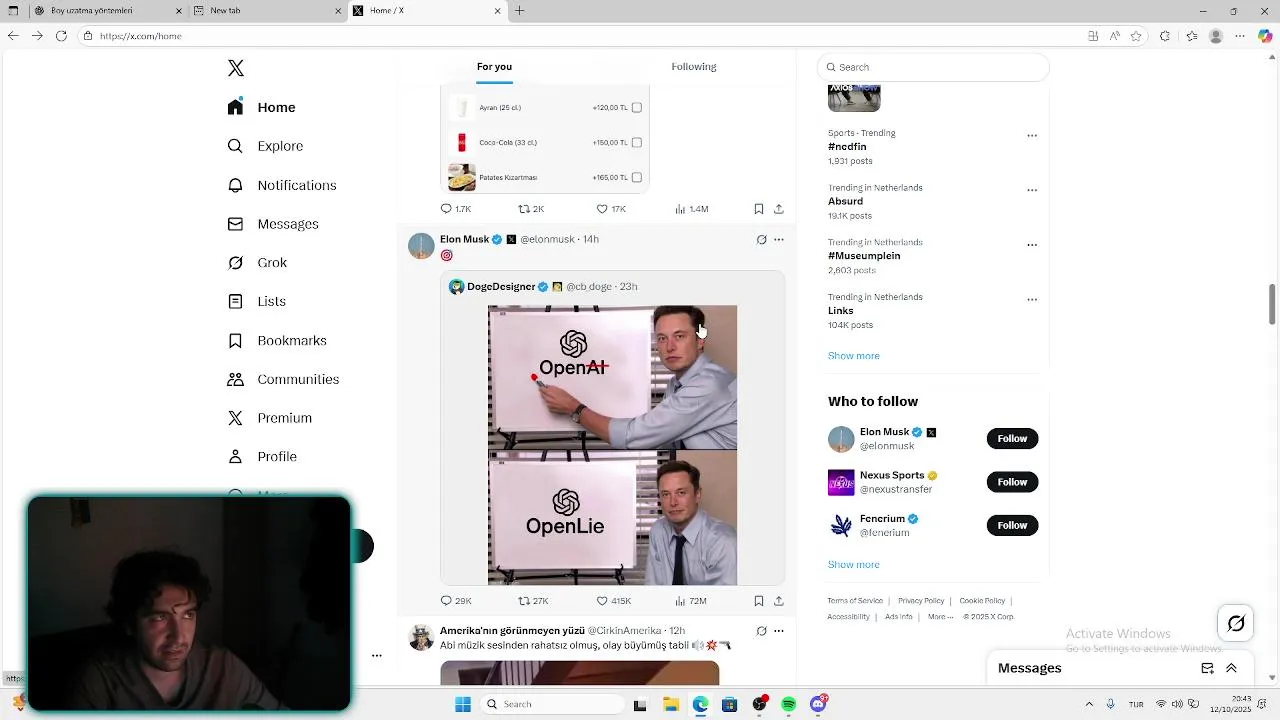Click the Profile person icon
Viewport: 1280px width, 720px height.
click(x=235, y=456)
